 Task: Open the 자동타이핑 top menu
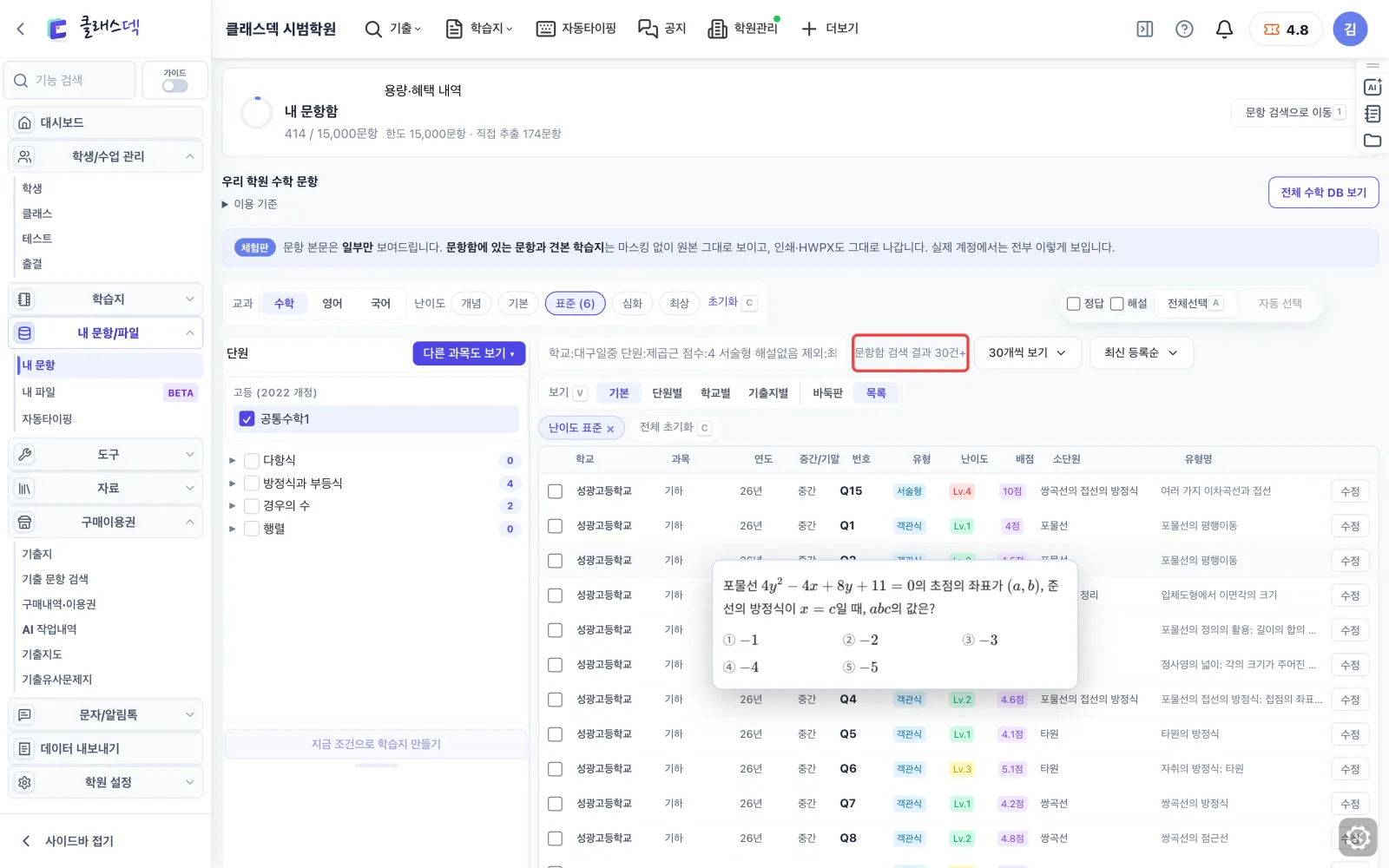pos(576,29)
